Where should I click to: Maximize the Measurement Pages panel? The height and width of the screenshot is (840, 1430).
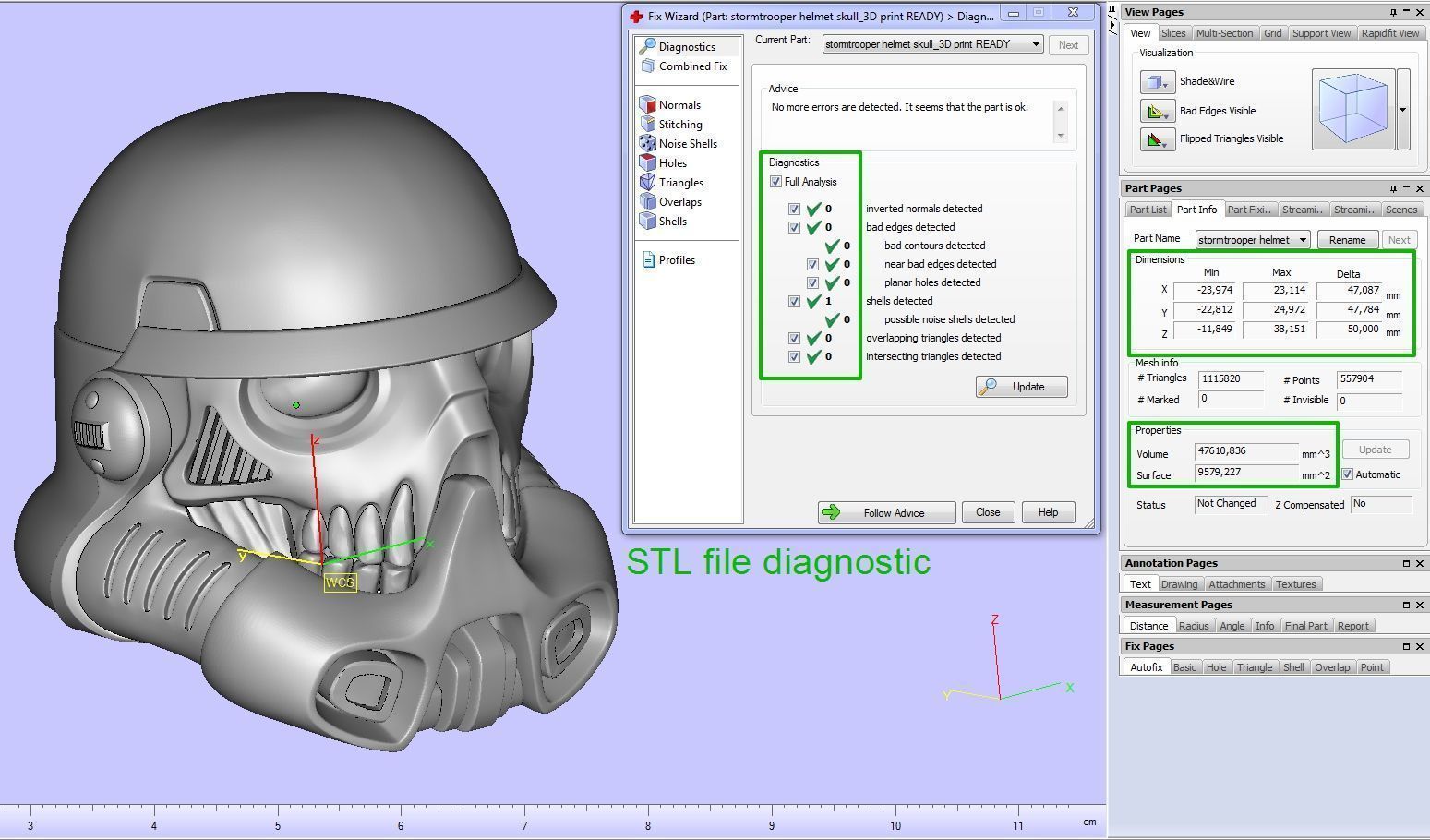pyautogui.click(x=1406, y=605)
